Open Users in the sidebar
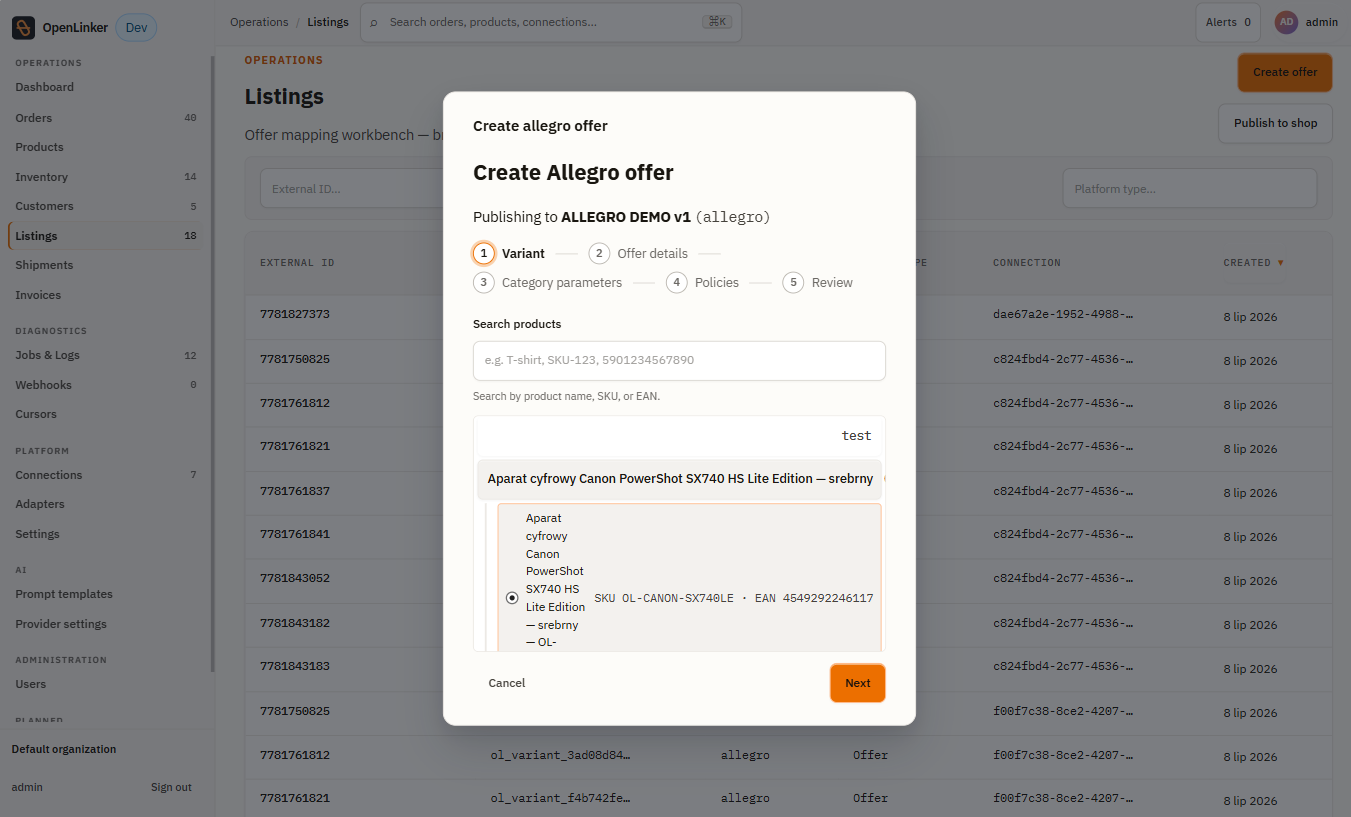Viewport: 1351px width, 817px height. click(105, 684)
